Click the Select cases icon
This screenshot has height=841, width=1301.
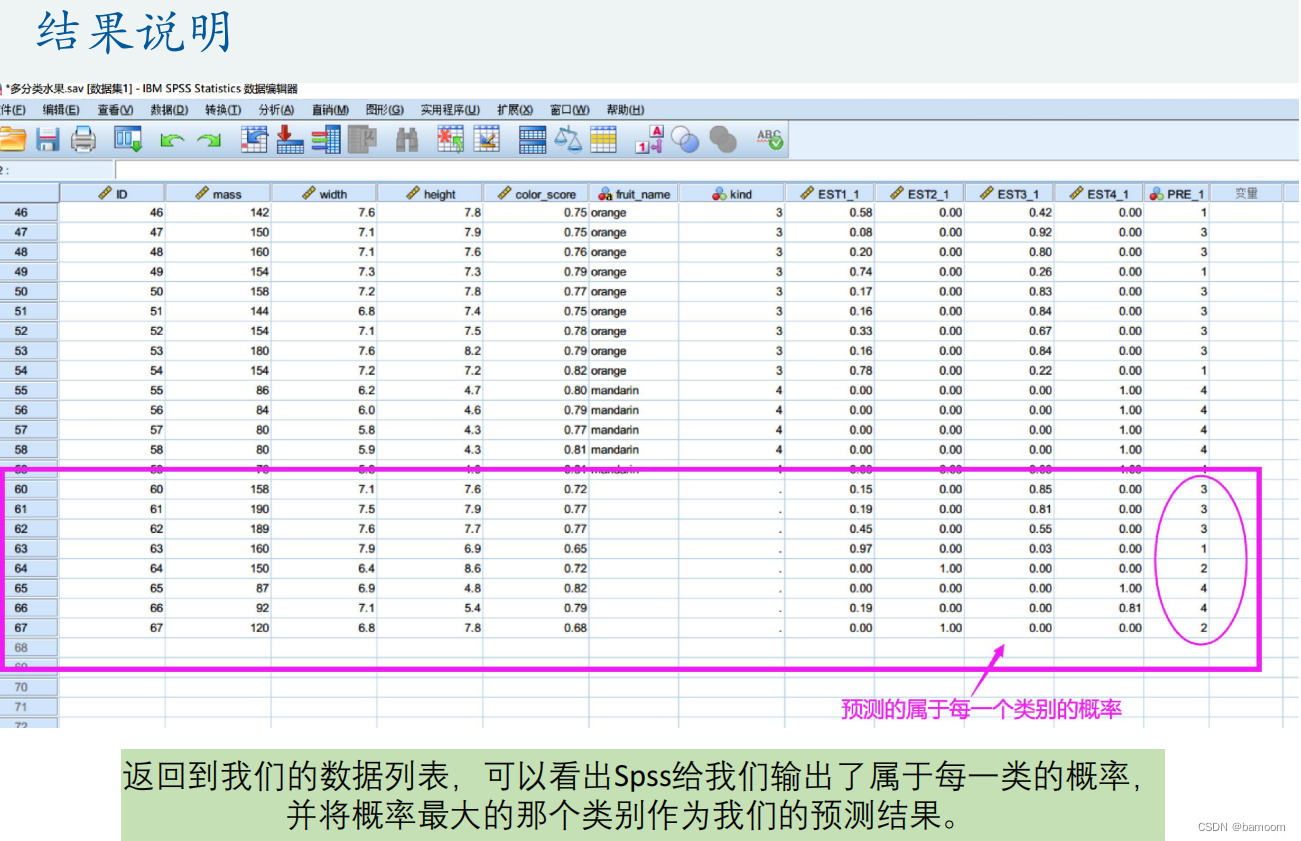tap(604, 139)
